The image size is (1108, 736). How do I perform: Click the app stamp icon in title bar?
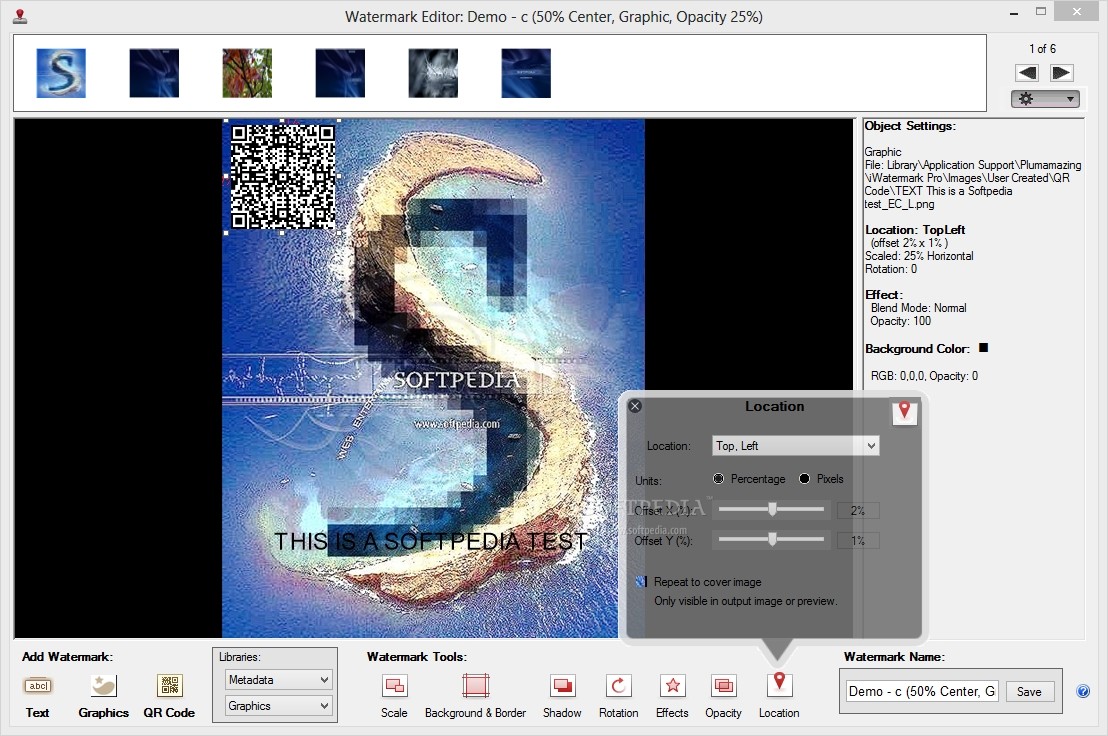coord(20,16)
